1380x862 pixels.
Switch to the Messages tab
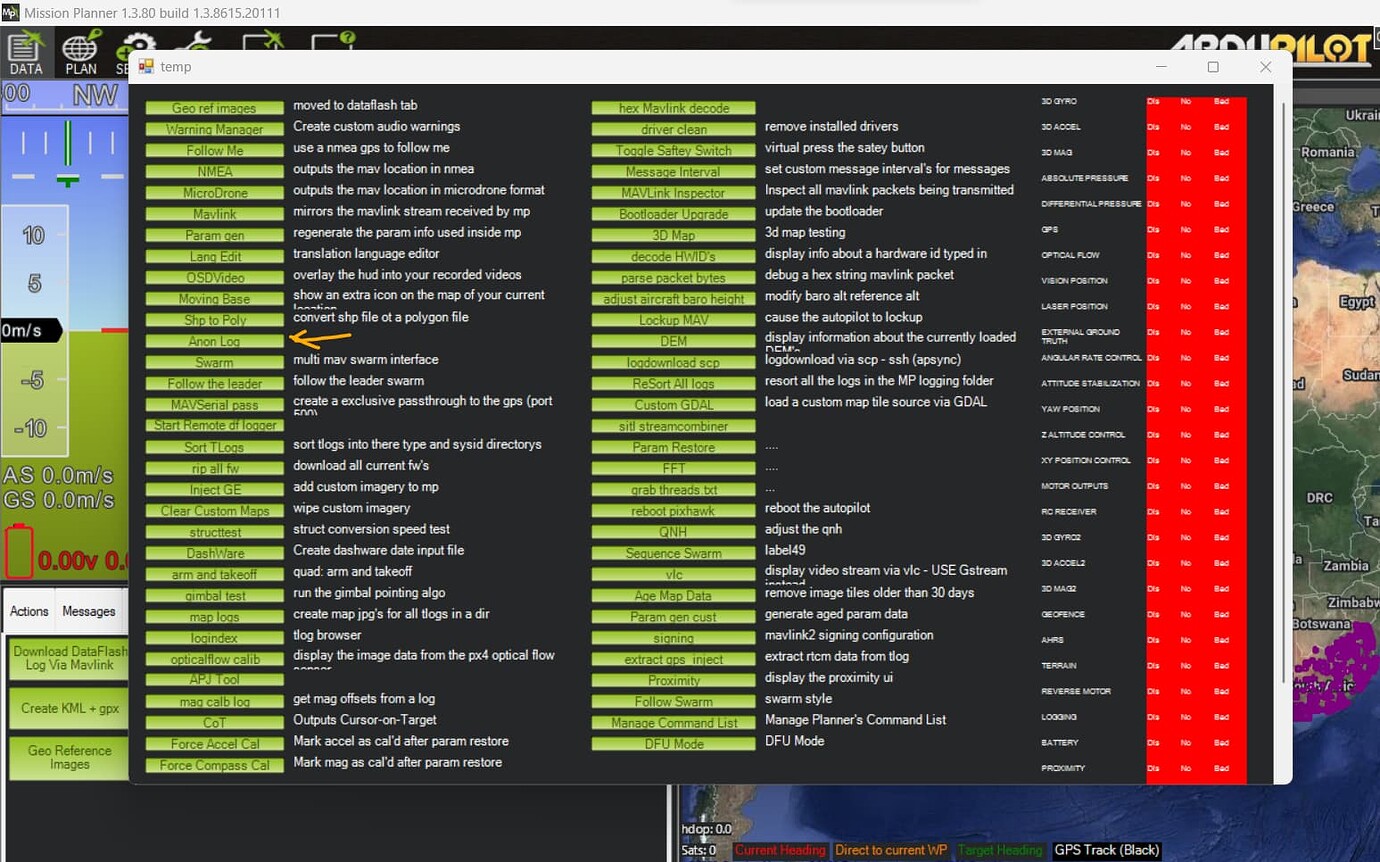pyautogui.click(x=89, y=611)
